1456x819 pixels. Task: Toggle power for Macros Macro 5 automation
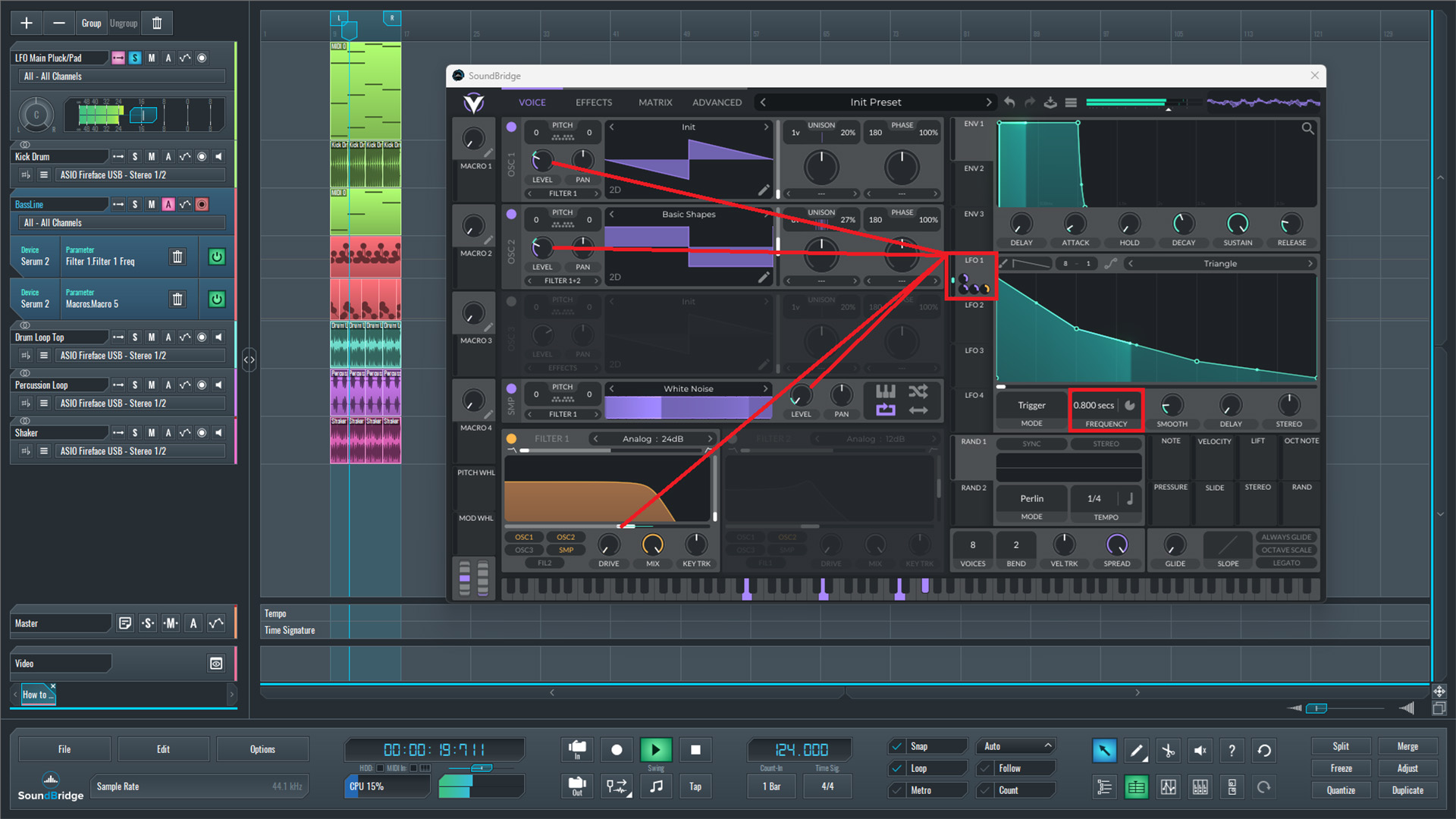[216, 299]
